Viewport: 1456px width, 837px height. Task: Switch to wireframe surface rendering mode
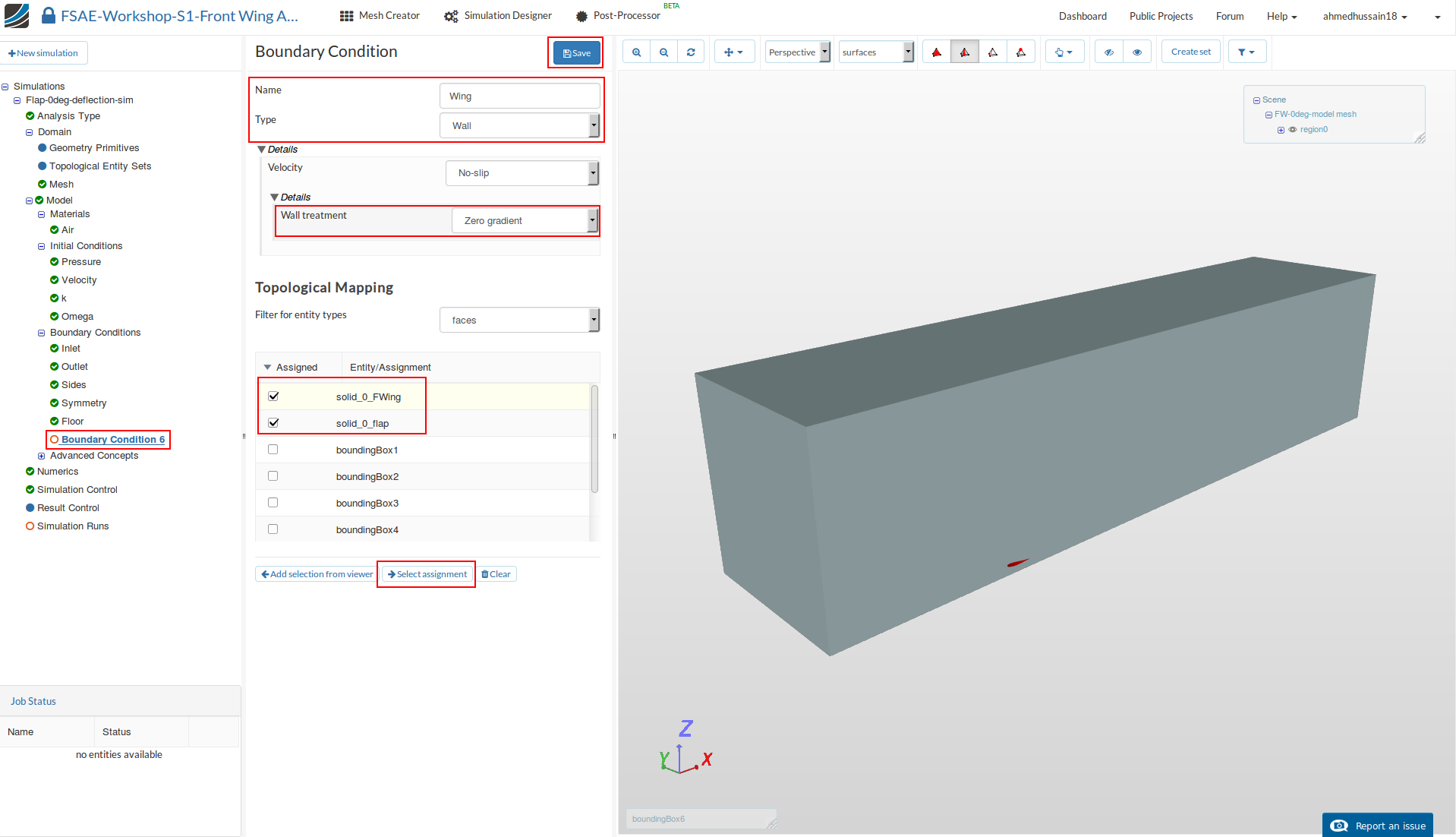[x=993, y=52]
